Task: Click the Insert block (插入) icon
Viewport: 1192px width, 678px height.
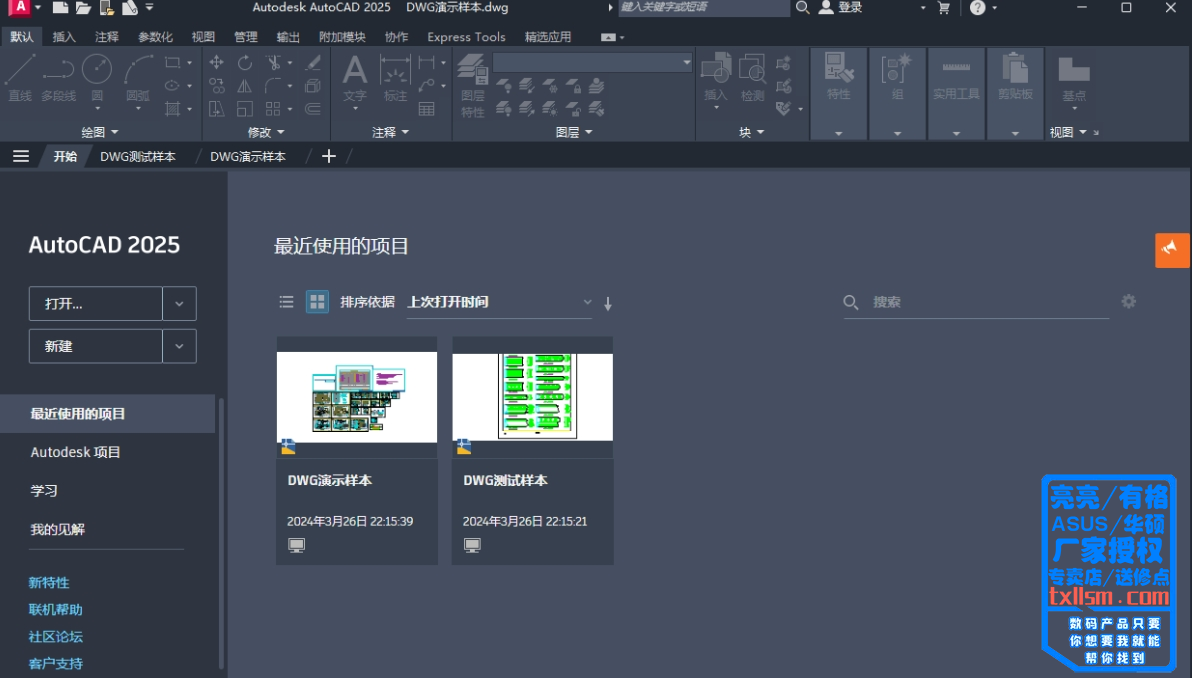Action: coord(715,68)
